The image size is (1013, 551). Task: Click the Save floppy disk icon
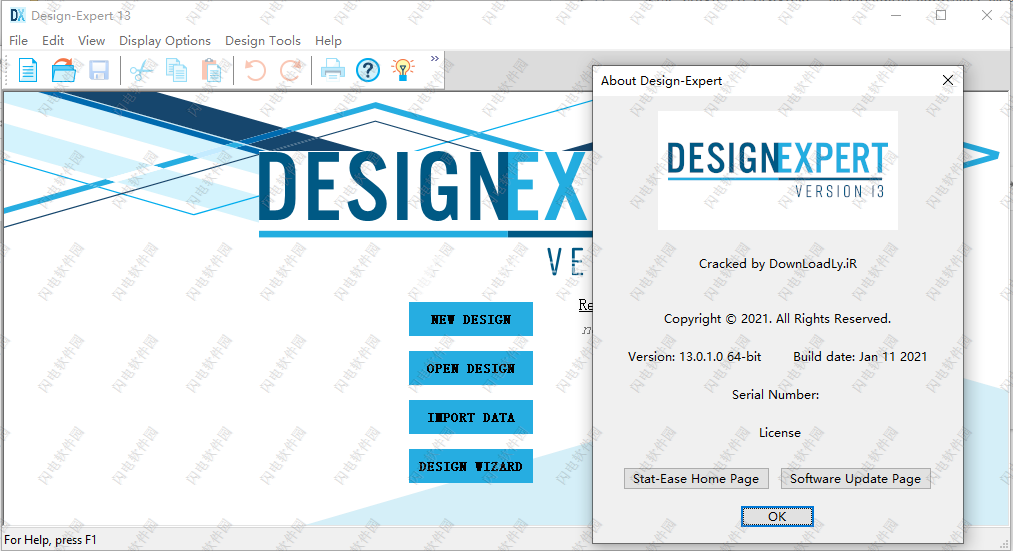coord(99,70)
